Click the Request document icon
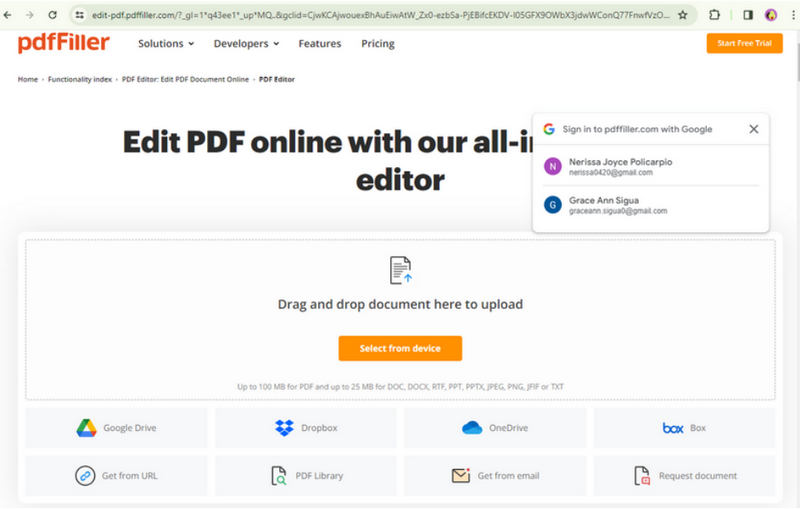Viewport: 800px width, 509px height. click(x=642, y=476)
